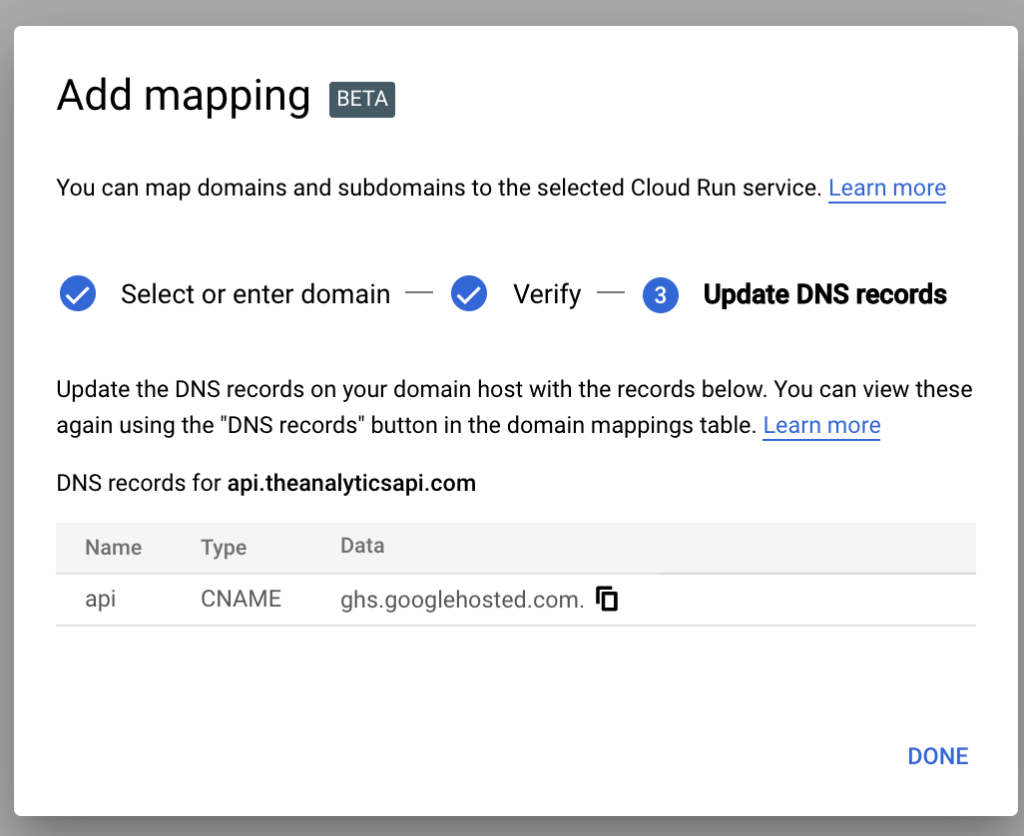Viewport: 1024px width, 836px height.
Task: Click the ghs.googlehosted.com. data text
Action: [461, 600]
